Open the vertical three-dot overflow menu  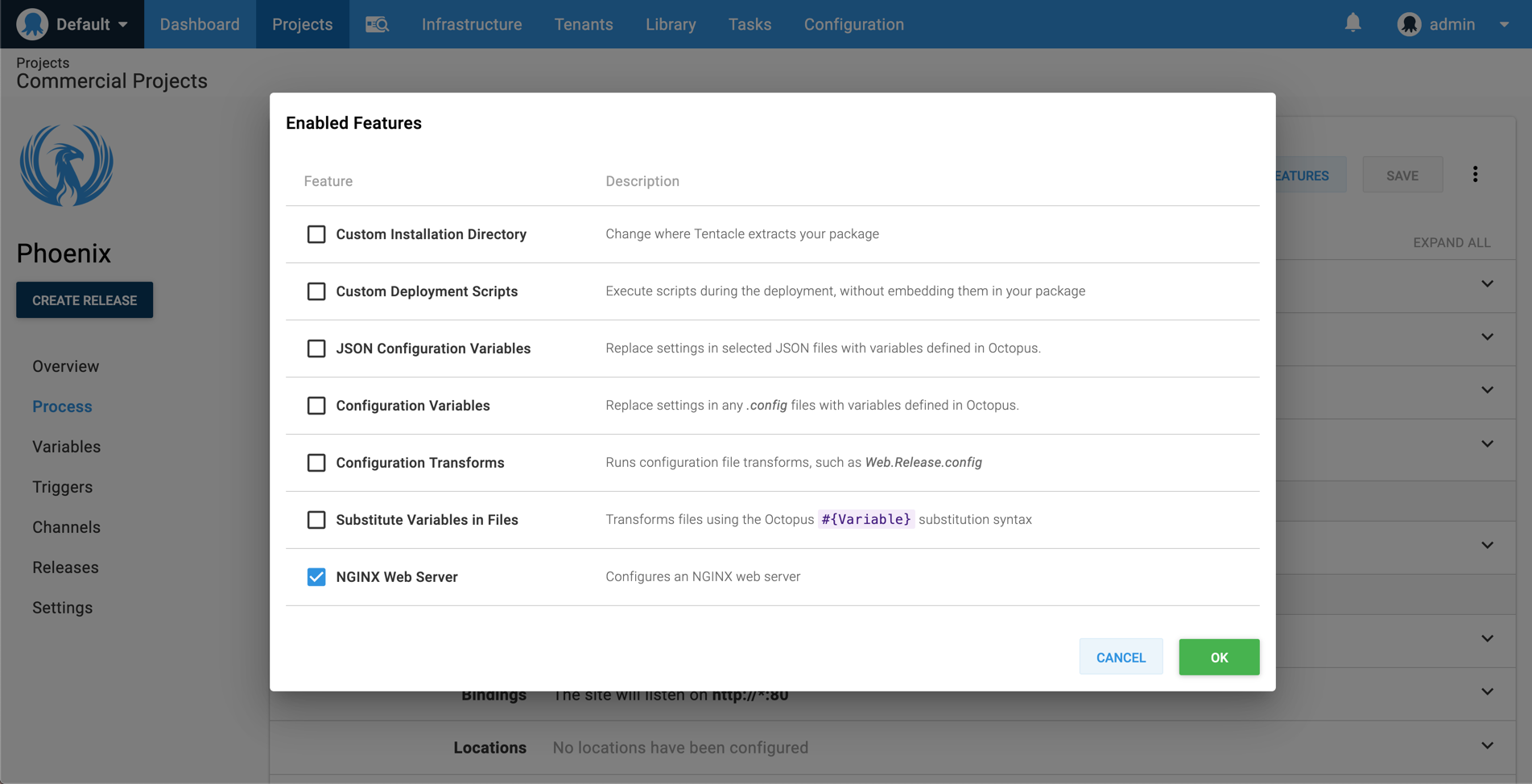pos(1475,175)
